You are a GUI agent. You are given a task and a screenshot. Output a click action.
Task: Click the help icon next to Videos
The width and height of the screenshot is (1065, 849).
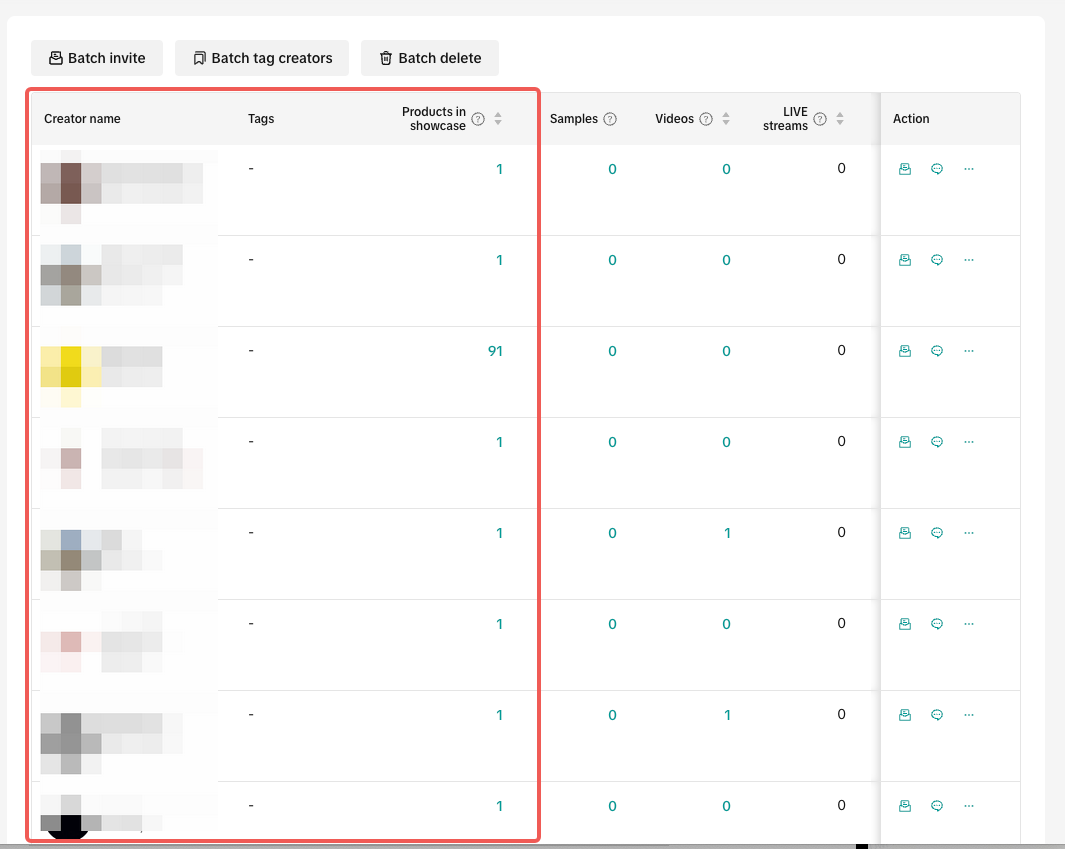click(x=706, y=119)
